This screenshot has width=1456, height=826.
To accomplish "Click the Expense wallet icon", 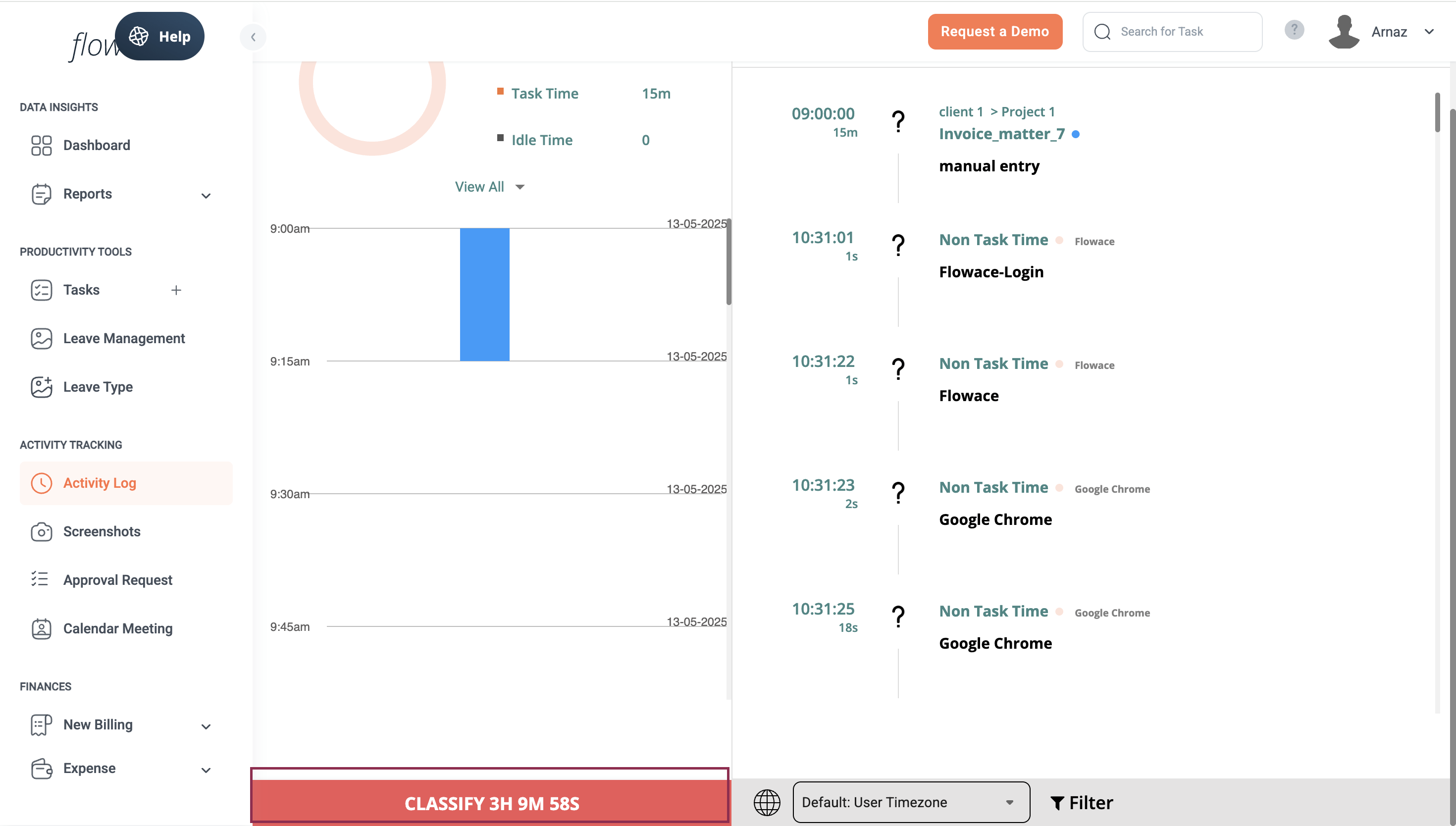I will (42, 769).
